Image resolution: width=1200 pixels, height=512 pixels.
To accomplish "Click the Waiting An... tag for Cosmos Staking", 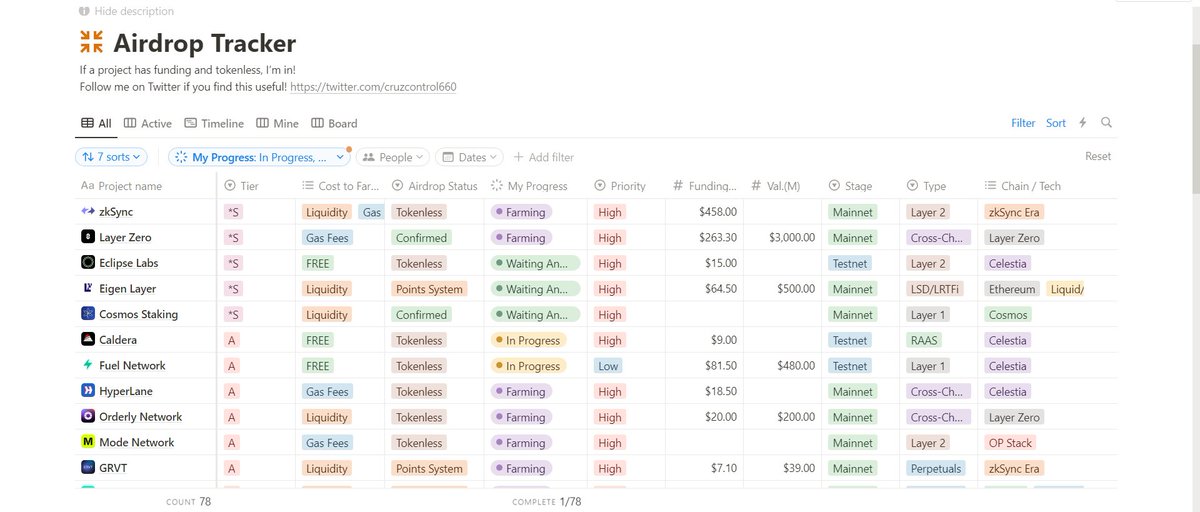I will [x=536, y=314].
